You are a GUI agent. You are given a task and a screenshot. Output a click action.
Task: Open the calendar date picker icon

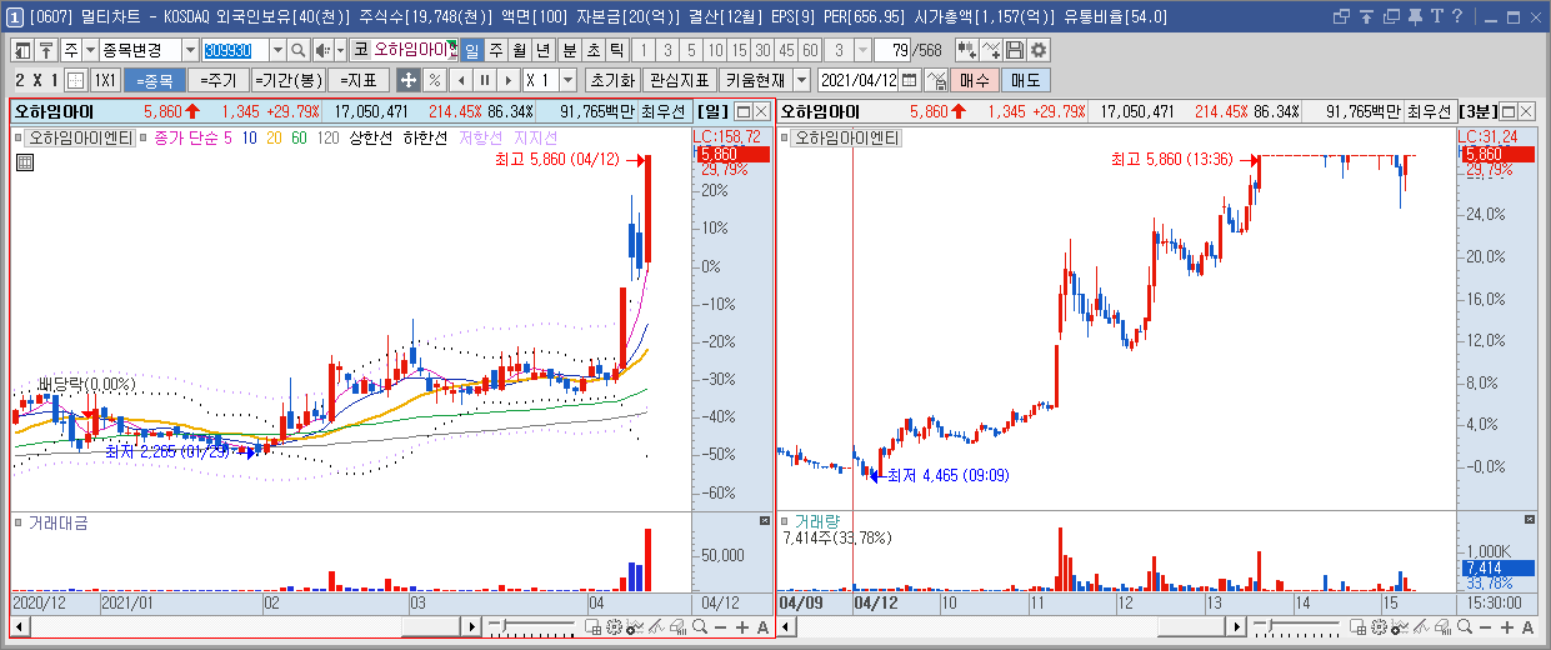pos(910,80)
